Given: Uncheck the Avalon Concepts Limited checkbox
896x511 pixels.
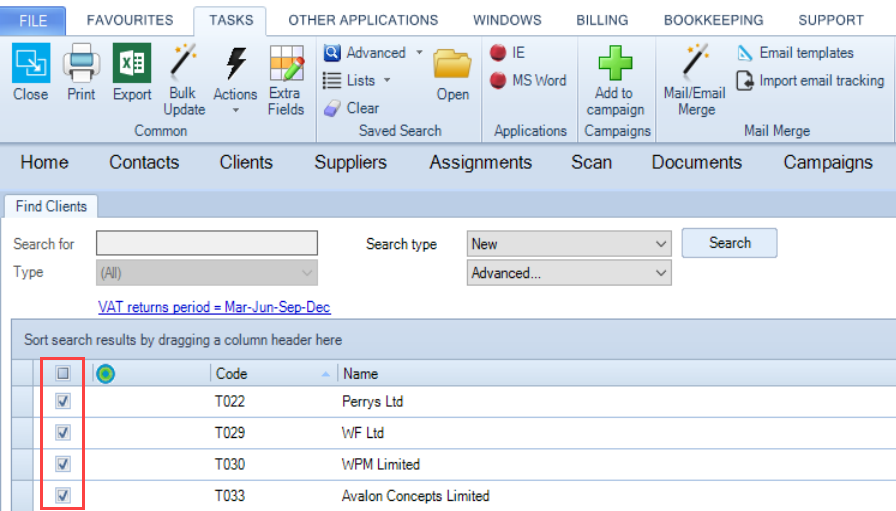Looking at the screenshot, I should (x=63, y=495).
